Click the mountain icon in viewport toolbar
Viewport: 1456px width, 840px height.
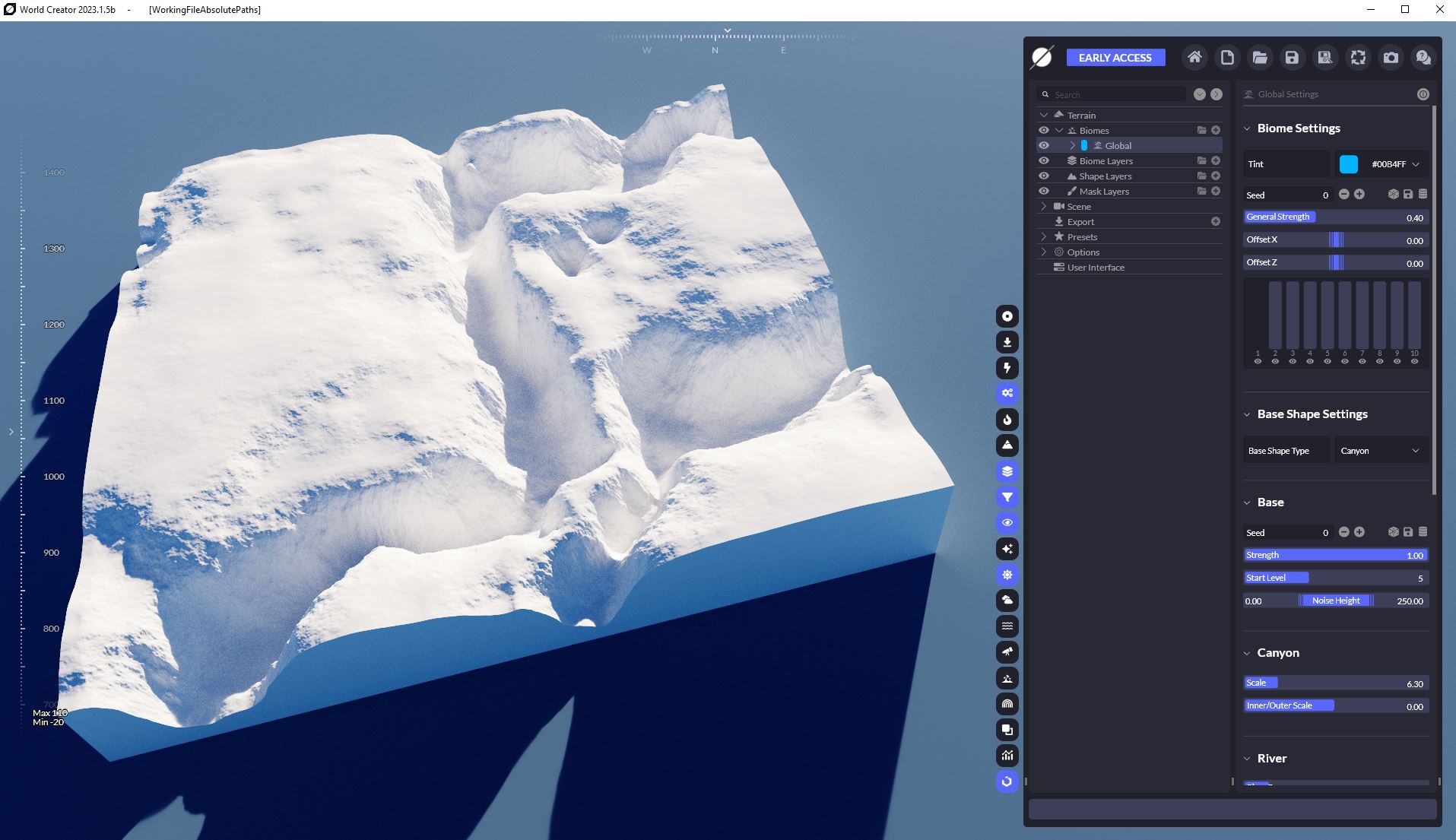click(1007, 445)
